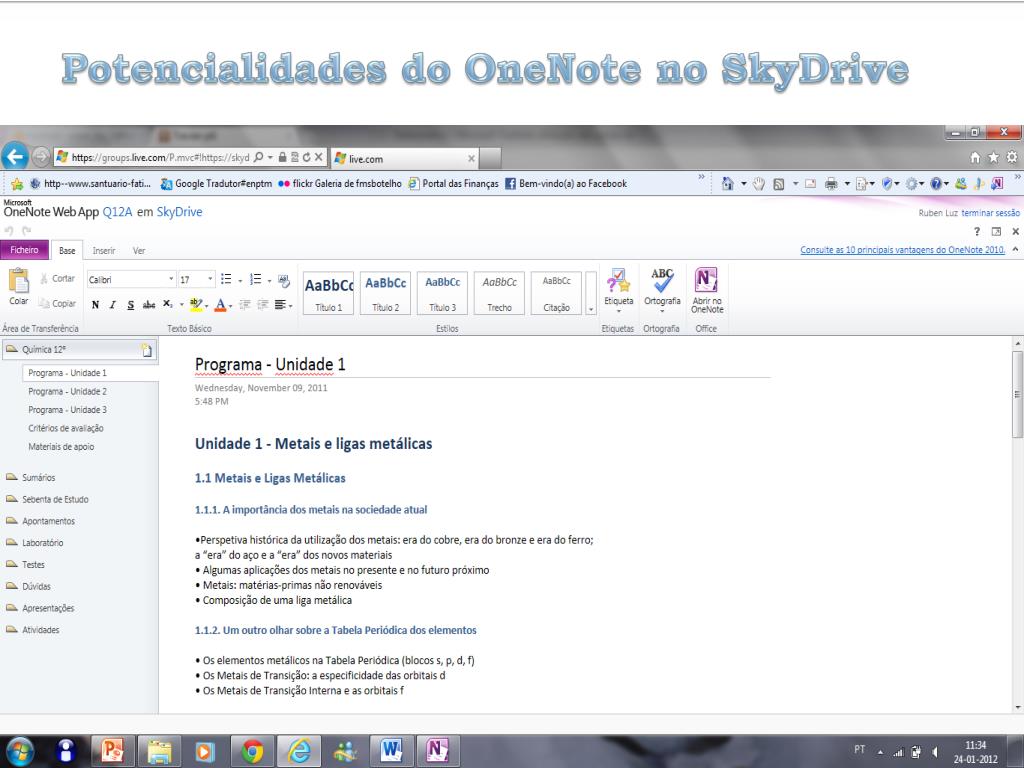Apply the Título 2 style
1024x768 pixels.
pos(385,293)
